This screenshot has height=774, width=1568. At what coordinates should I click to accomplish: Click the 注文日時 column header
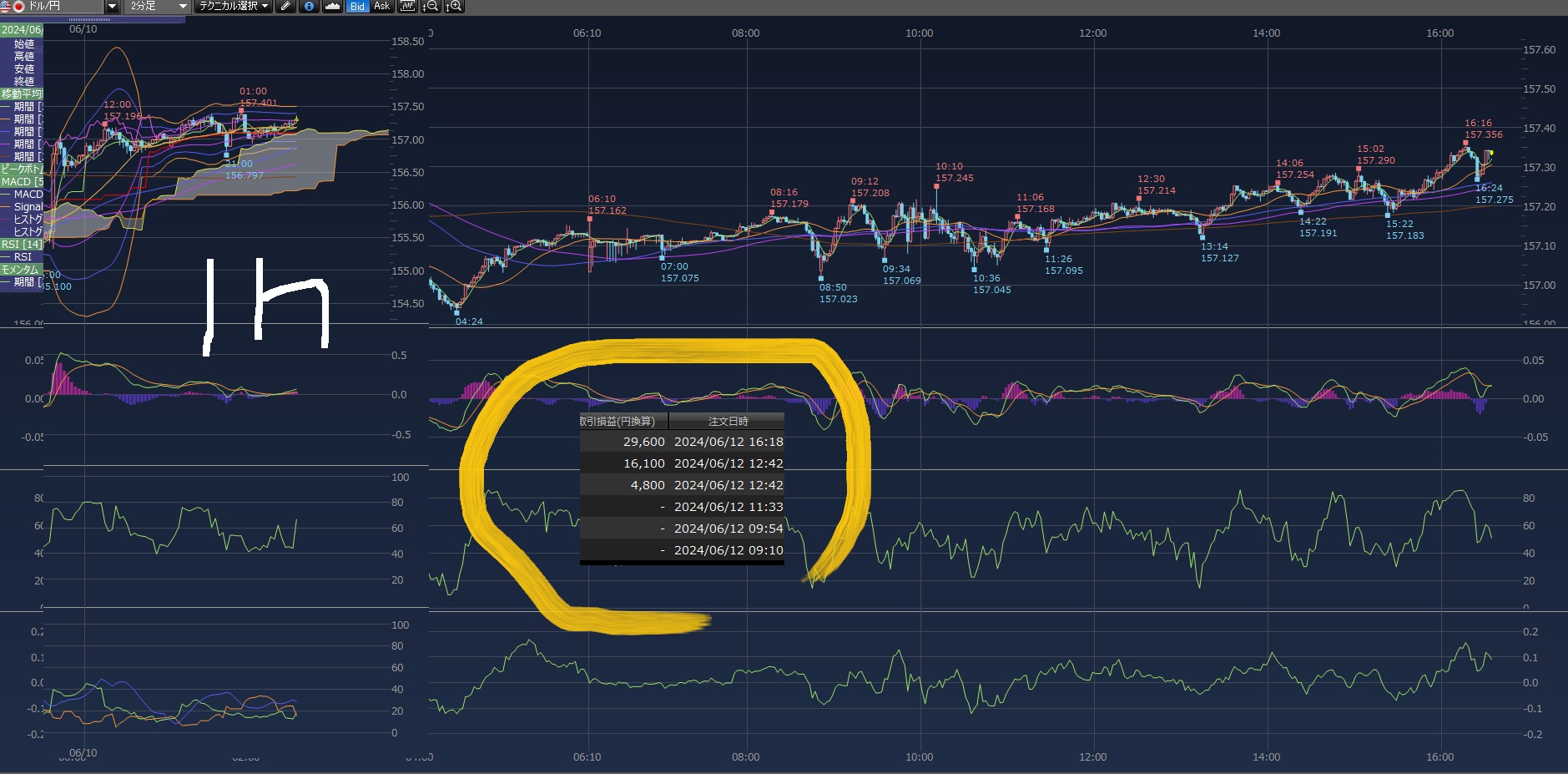(x=727, y=421)
